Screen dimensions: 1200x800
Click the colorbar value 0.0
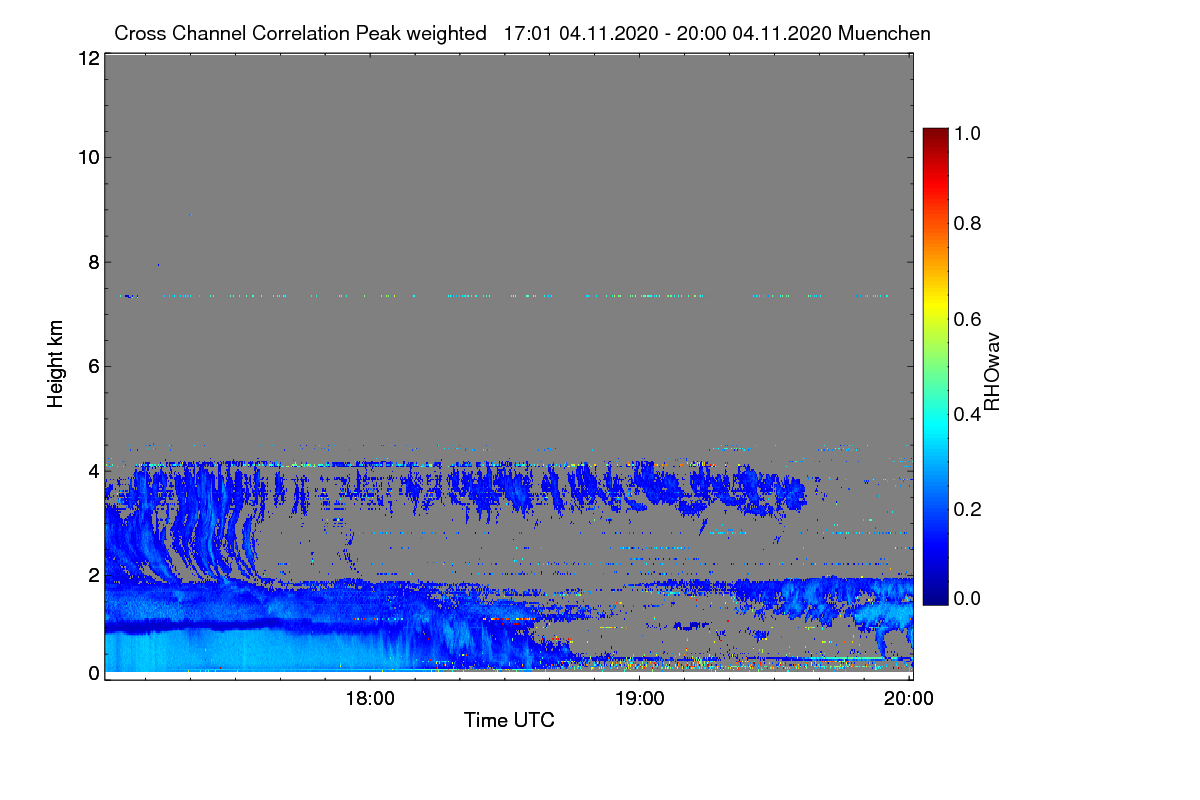click(x=969, y=598)
